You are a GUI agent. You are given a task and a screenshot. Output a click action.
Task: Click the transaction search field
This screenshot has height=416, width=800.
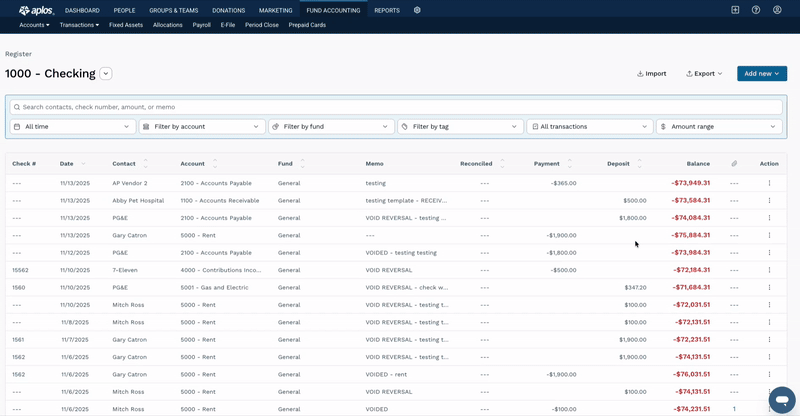point(396,107)
